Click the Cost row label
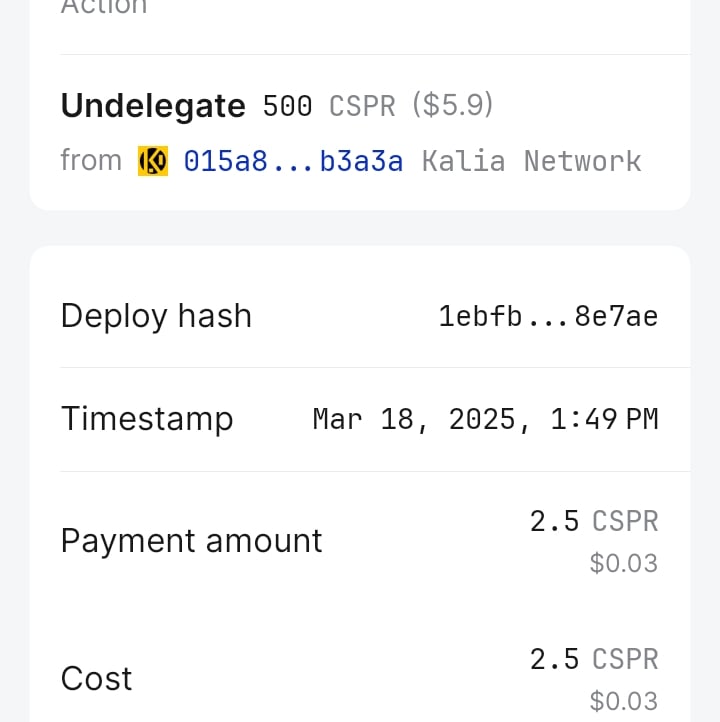This screenshot has width=720, height=722. 97,679
